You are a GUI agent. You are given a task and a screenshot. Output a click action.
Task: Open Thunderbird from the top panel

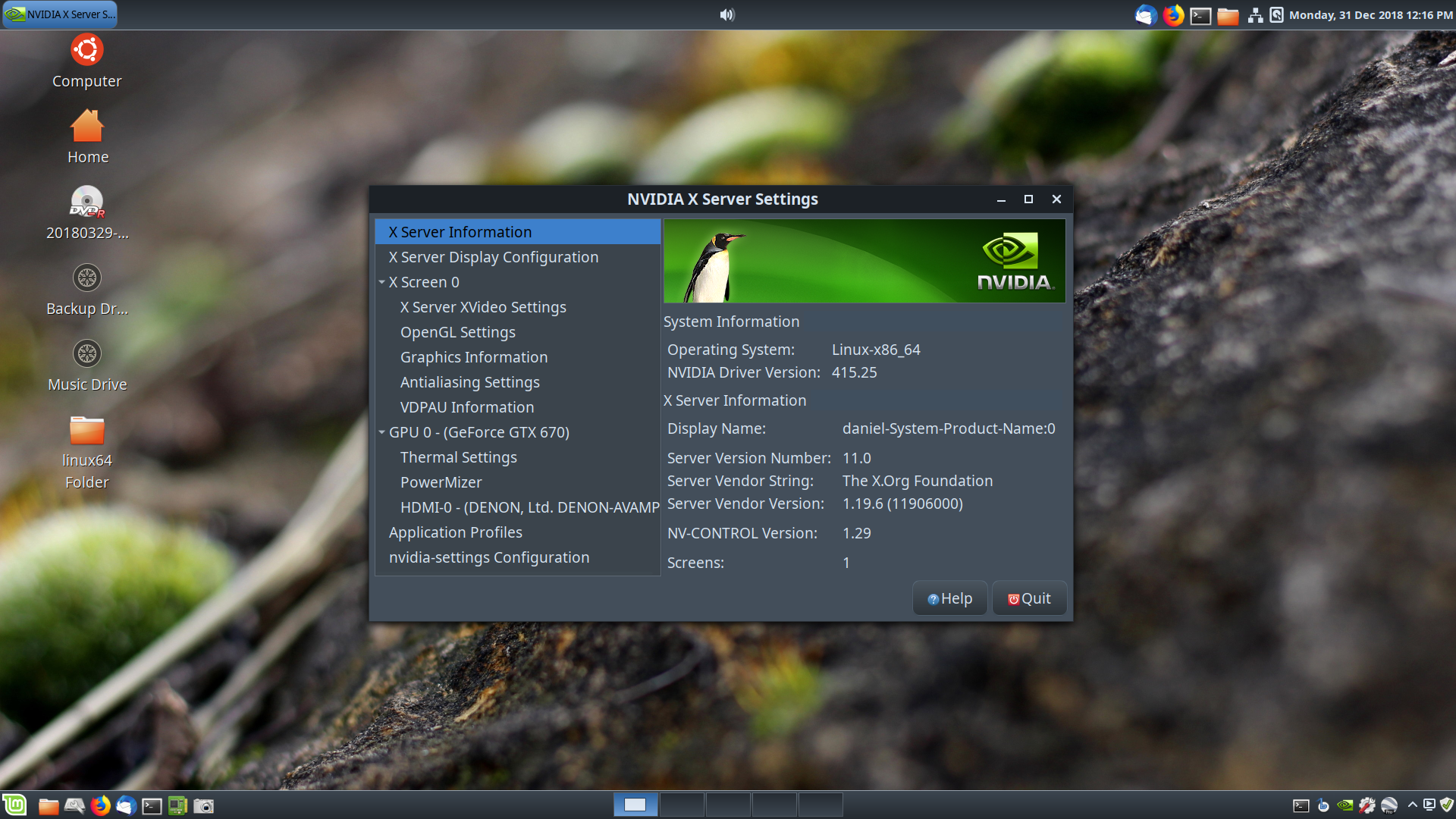pos(1145,15)
